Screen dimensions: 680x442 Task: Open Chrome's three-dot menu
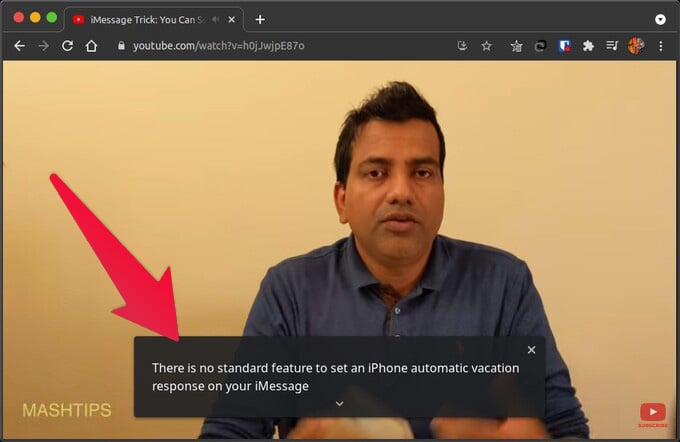(x=660, y=46)
